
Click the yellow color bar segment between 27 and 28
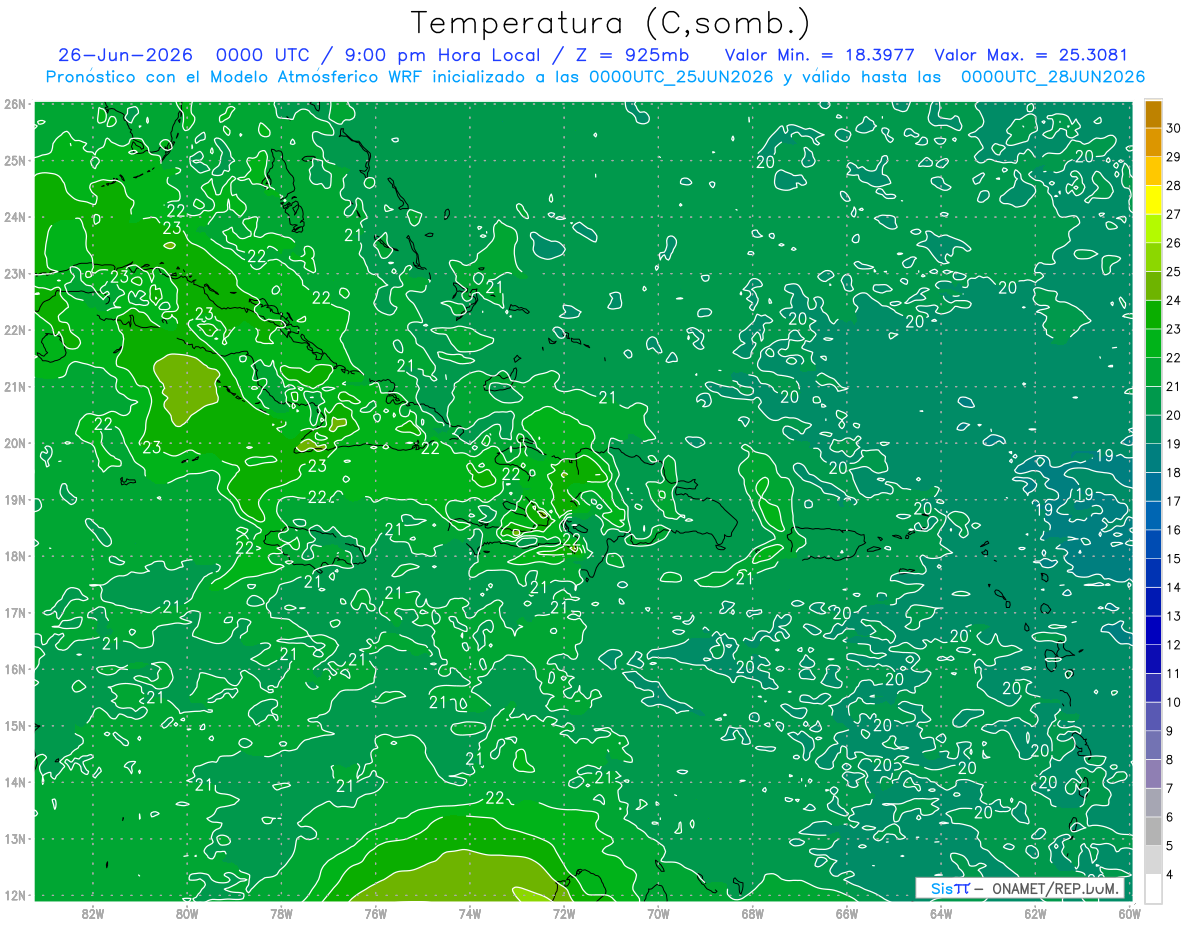coord(1153,199)
